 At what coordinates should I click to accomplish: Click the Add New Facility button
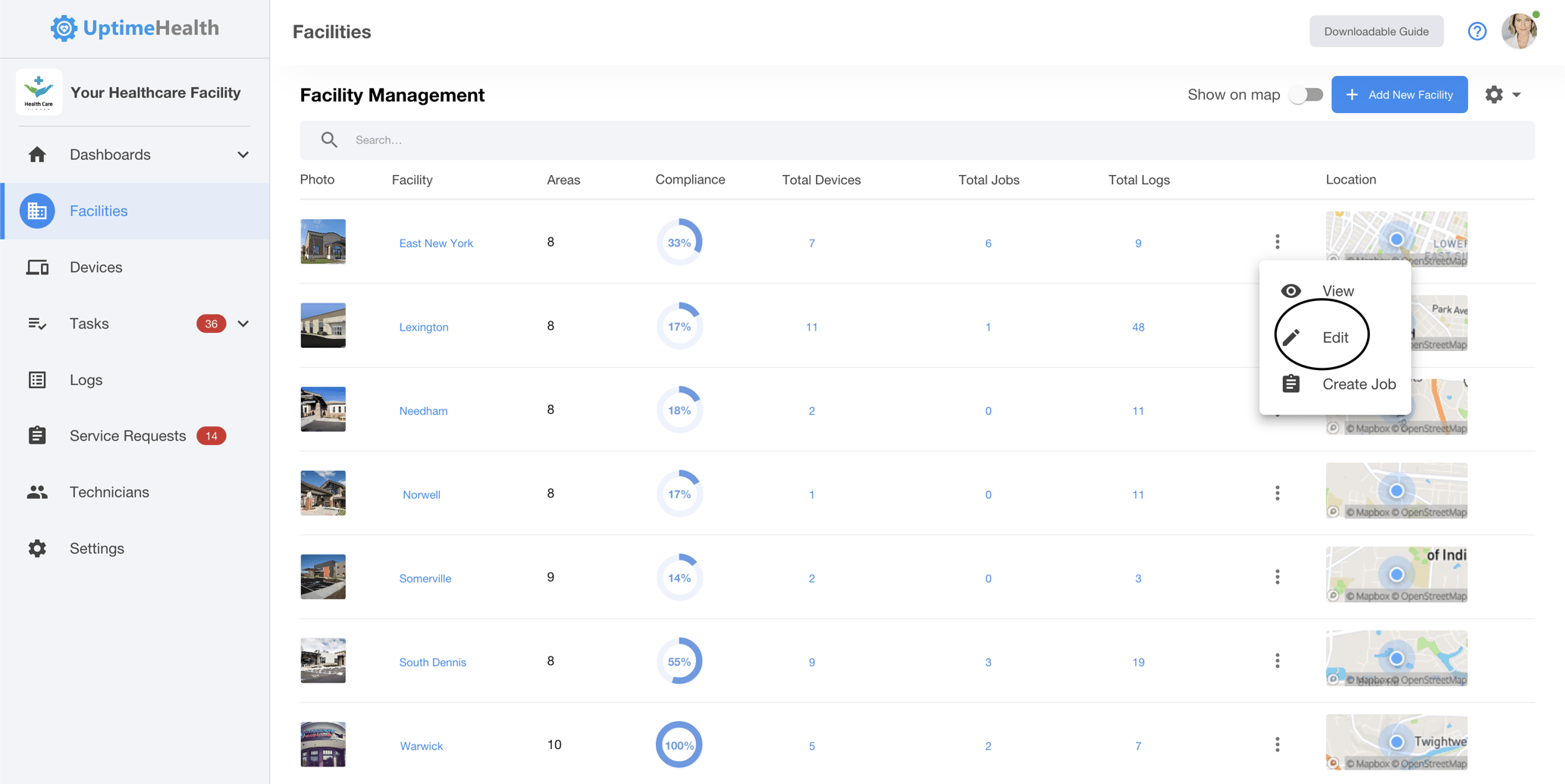pos(1399,95)
